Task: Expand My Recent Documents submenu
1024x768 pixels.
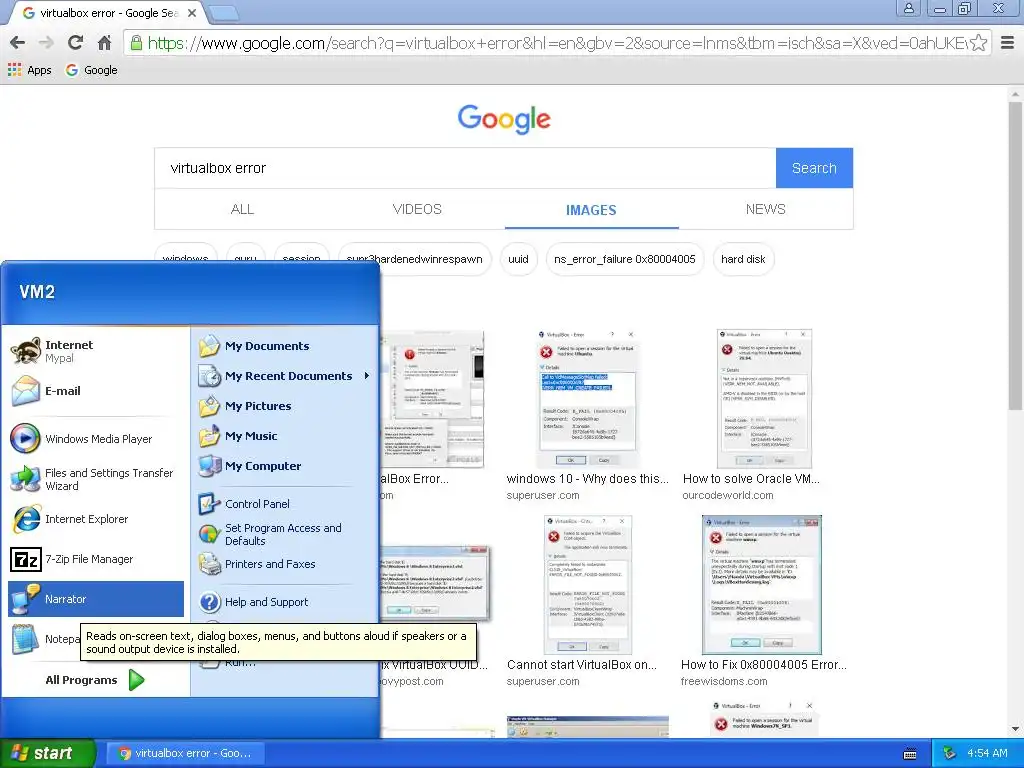Action: [x=285, y=376]
